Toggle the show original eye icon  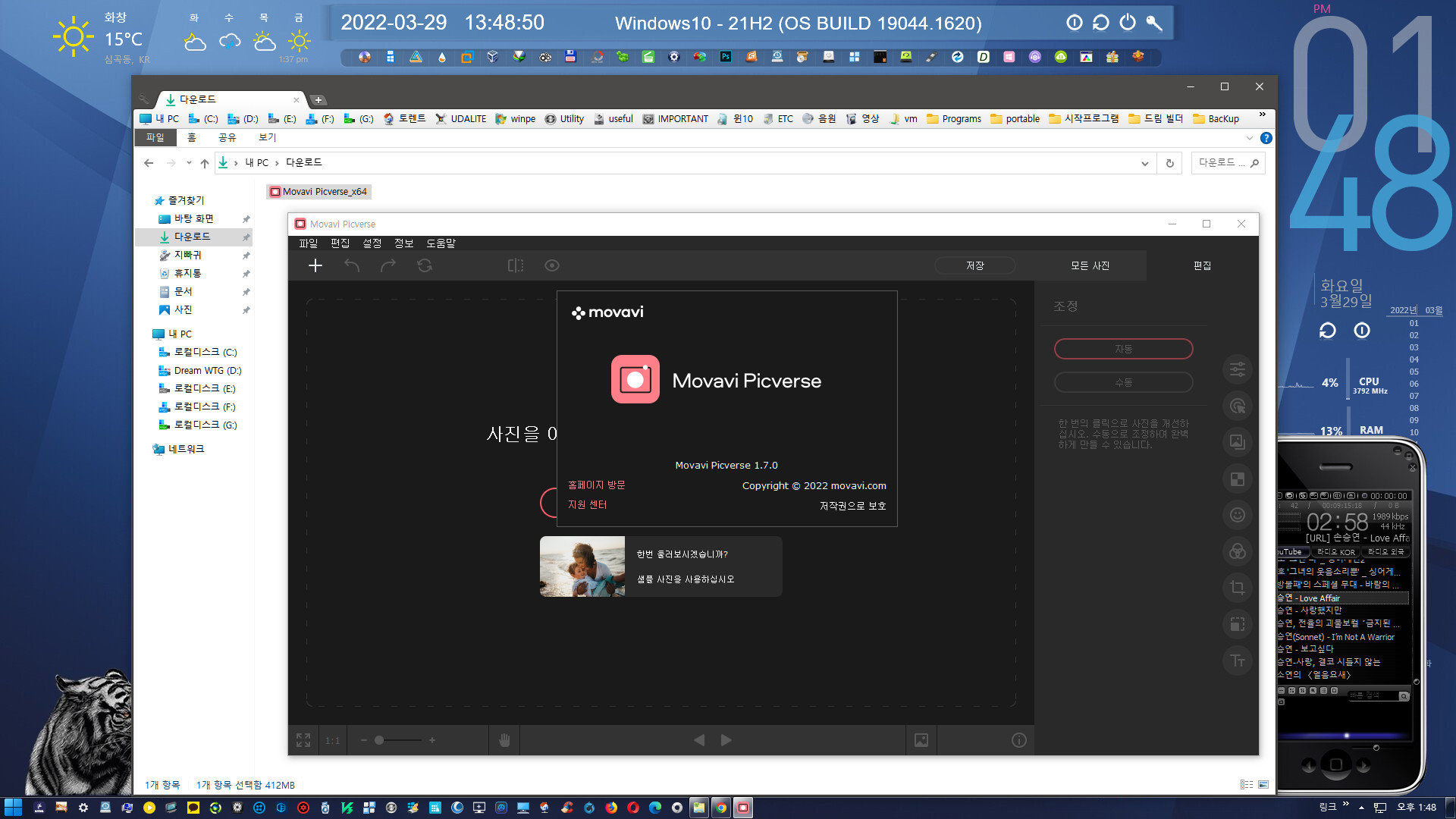[552, 265]
